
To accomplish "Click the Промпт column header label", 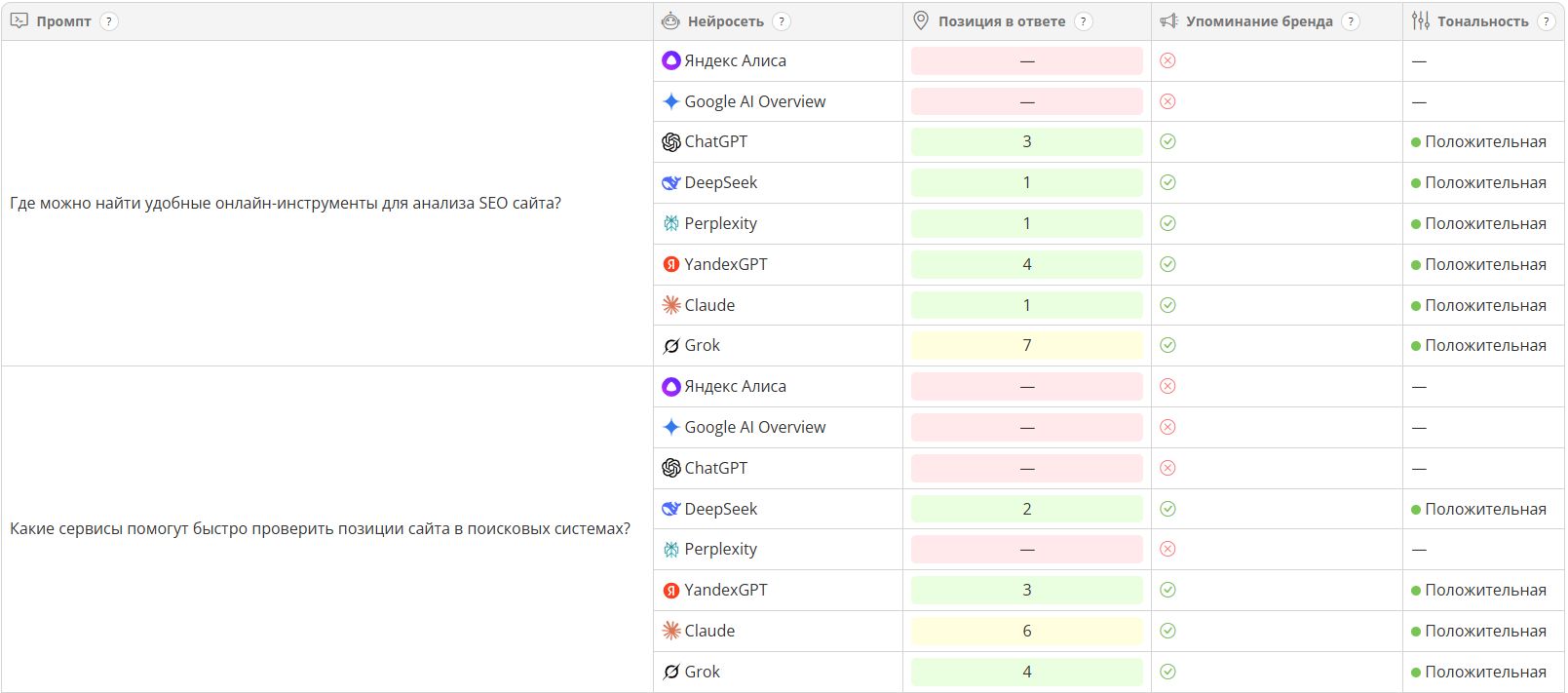I will [63, 21].
